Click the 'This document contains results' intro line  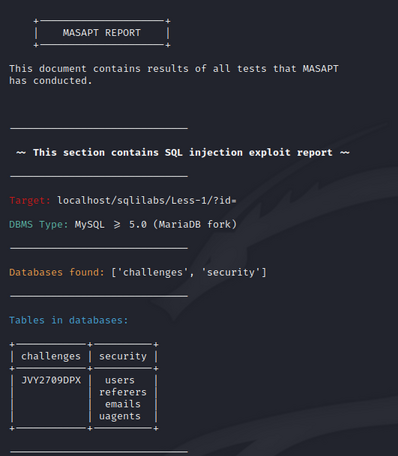pos(174,69)
